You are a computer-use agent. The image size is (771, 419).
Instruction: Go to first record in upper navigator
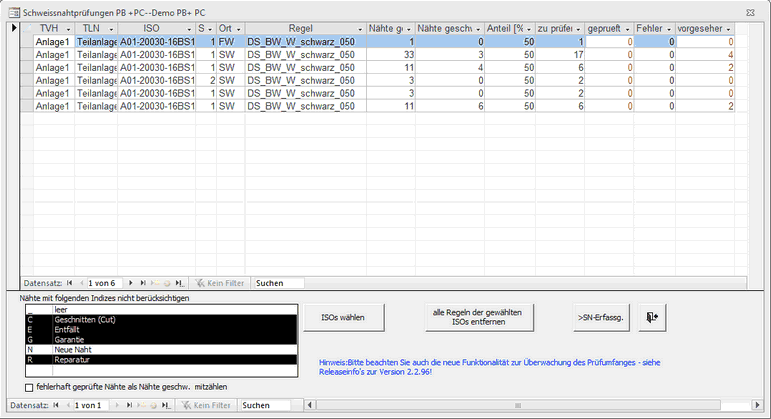(69, 283)
